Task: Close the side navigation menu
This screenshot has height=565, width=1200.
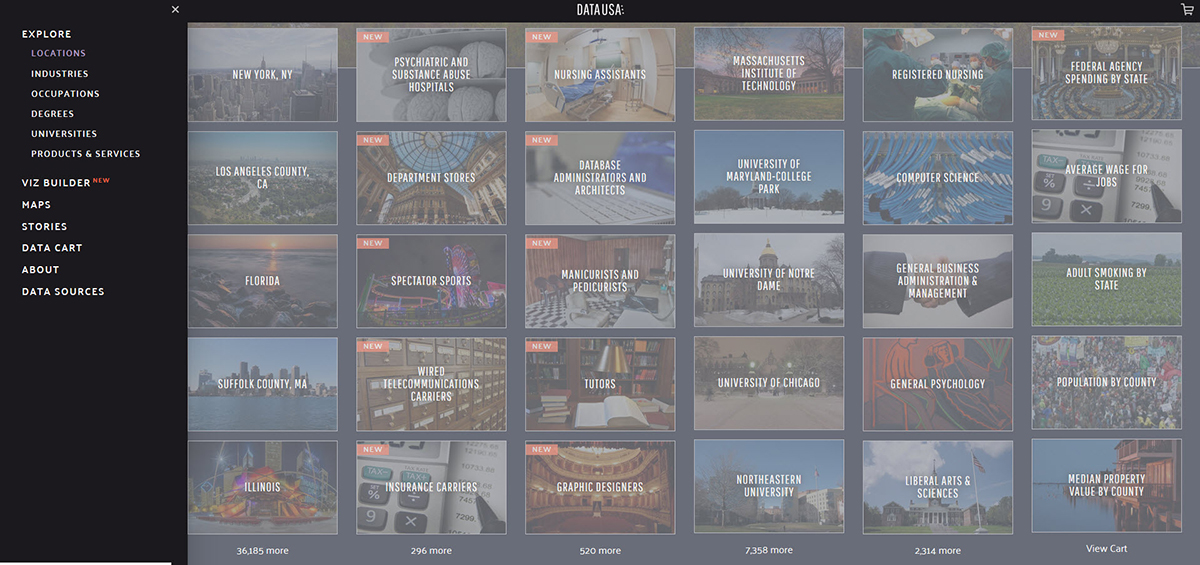Action: click(175, 9)
